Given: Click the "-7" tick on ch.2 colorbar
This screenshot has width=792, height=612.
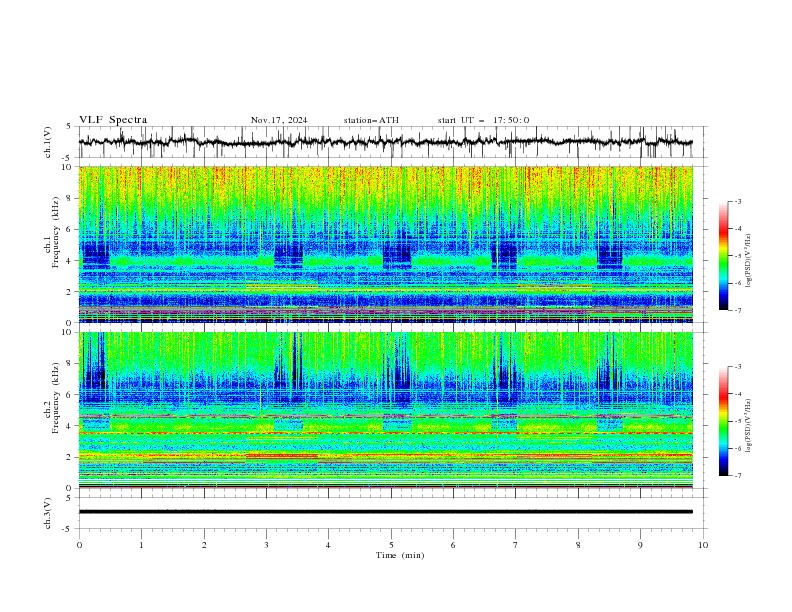Looking at the screenshot, I should [737, 476].
